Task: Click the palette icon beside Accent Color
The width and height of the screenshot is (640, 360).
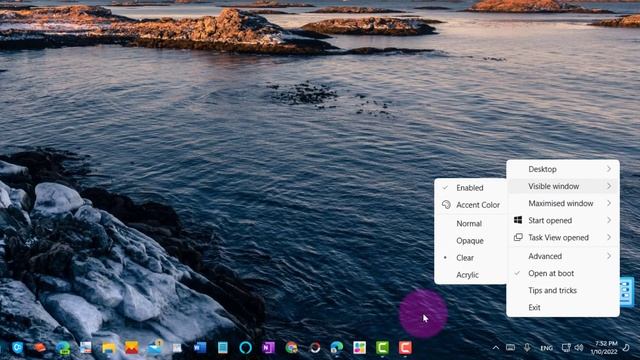Action: (x=446, y=204)
